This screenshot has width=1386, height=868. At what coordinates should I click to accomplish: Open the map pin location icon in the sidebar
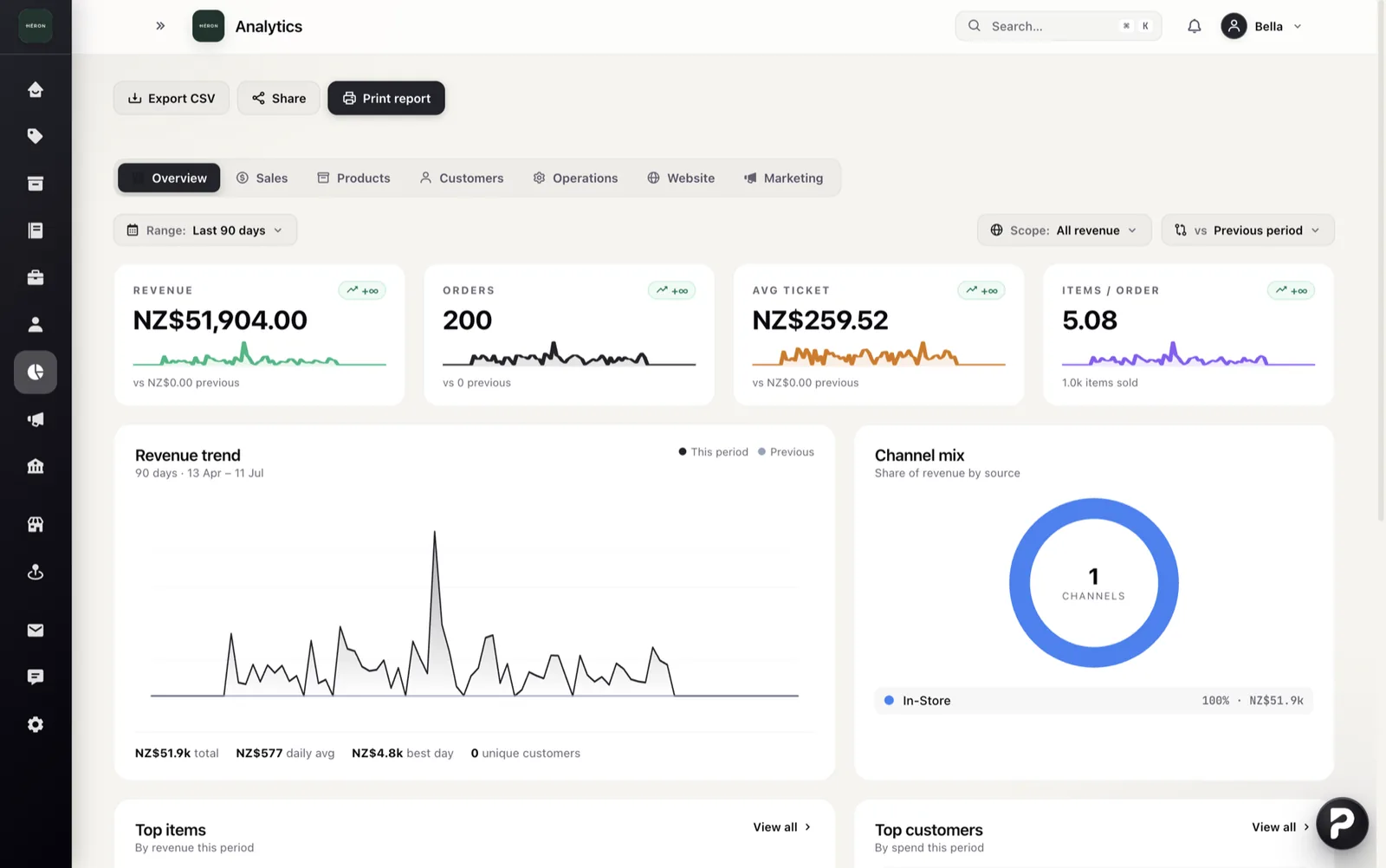[x=36, y=572]
